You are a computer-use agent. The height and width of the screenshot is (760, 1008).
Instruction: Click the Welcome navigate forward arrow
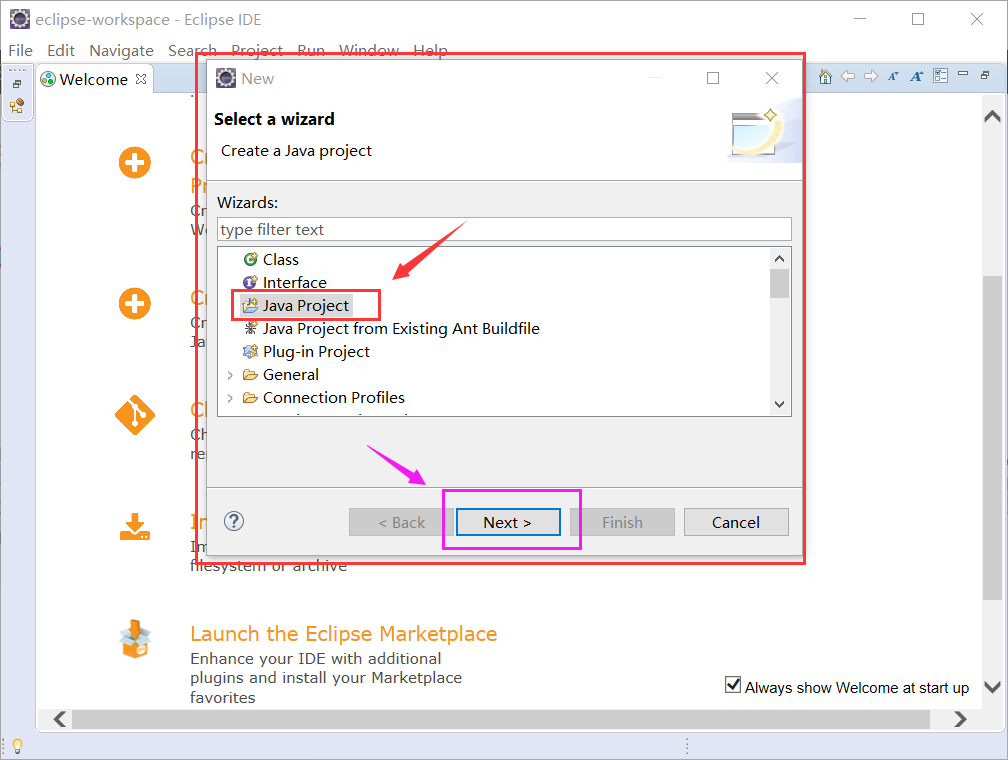tap(871, 77)
